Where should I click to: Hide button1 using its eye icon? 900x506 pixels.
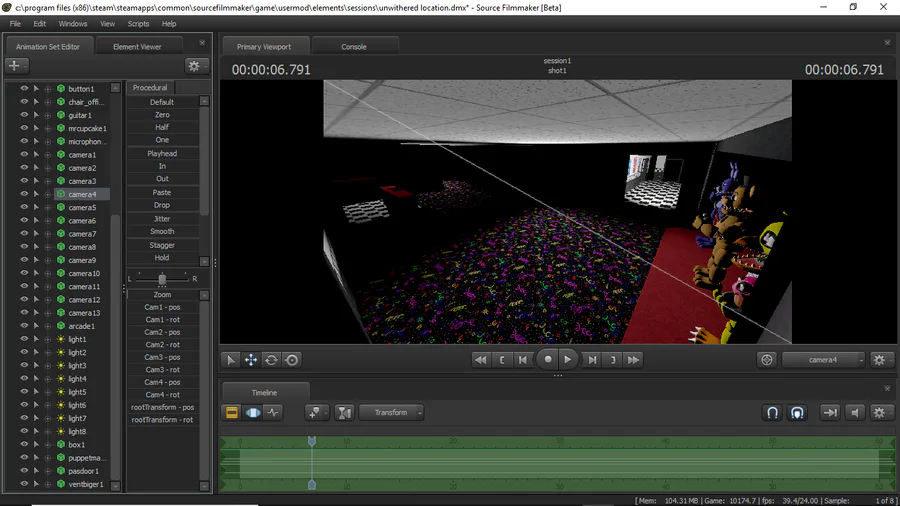pos(24,88)
